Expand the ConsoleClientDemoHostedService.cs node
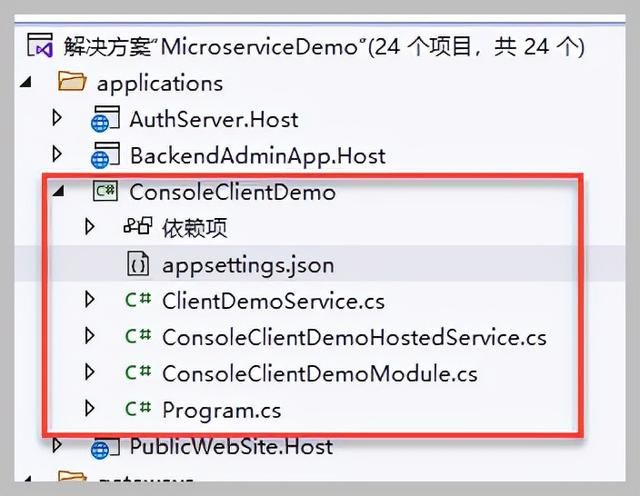The width and height of the screenshot is (640, 496). point(90,337)
